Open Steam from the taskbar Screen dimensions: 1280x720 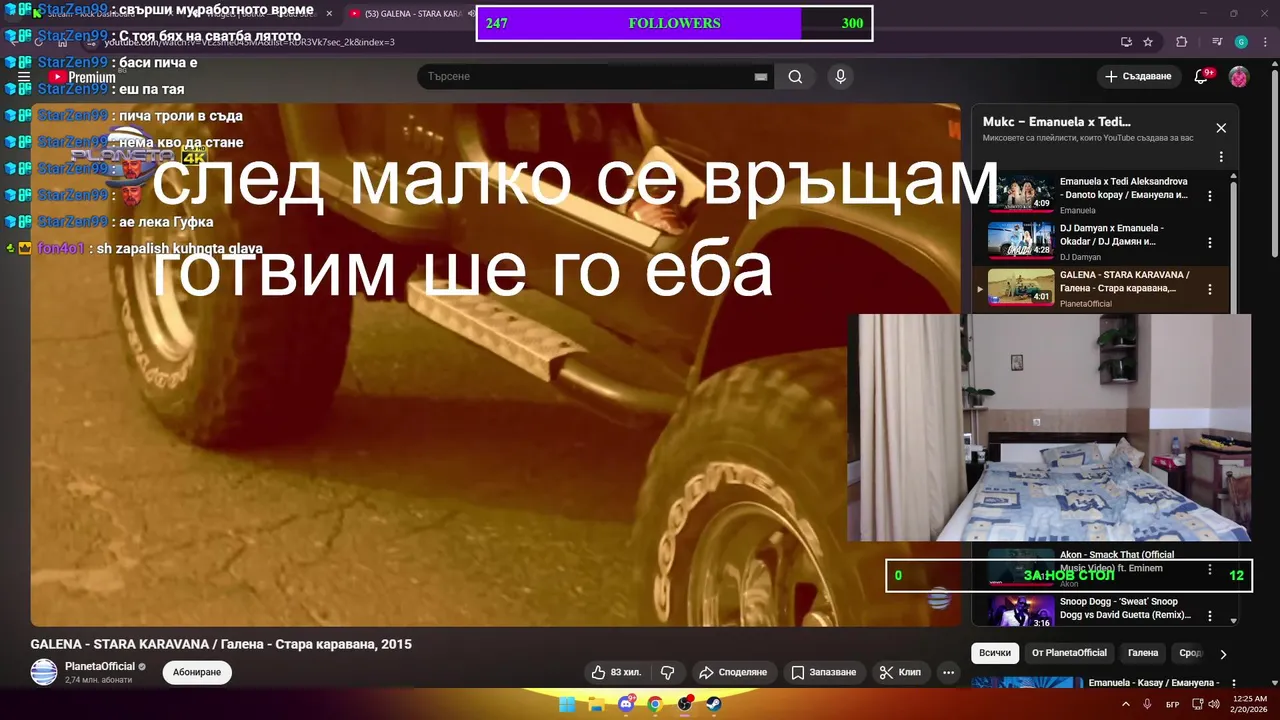pyautogui.click(x=714, y=704)
